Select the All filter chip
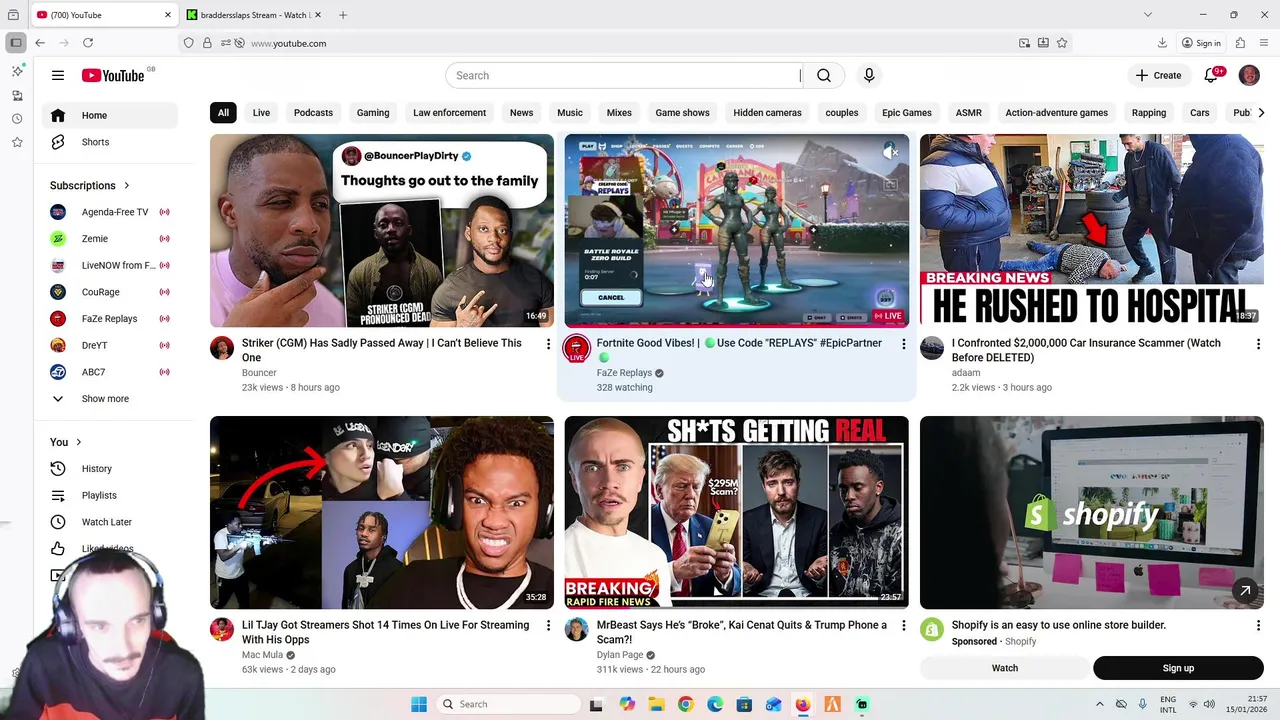This screenshot has width=1280, height=720. coord(223,113)
